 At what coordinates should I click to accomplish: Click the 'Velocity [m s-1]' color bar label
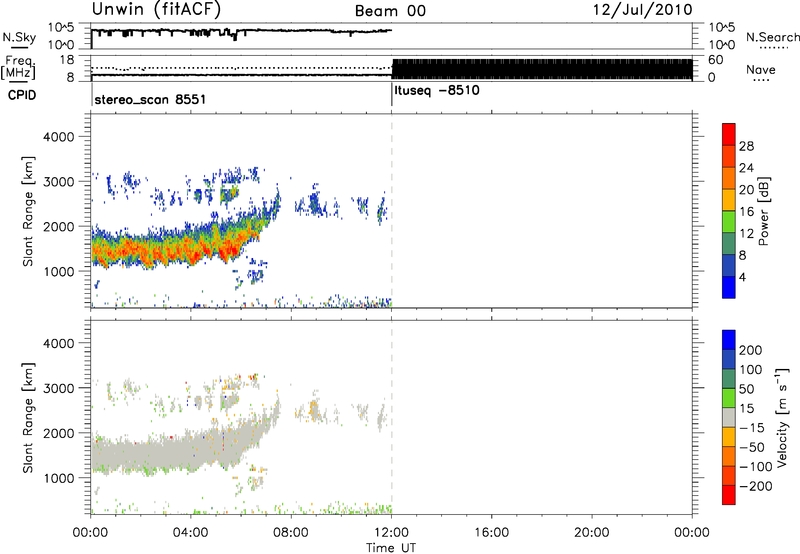click(x=781, y=417)
